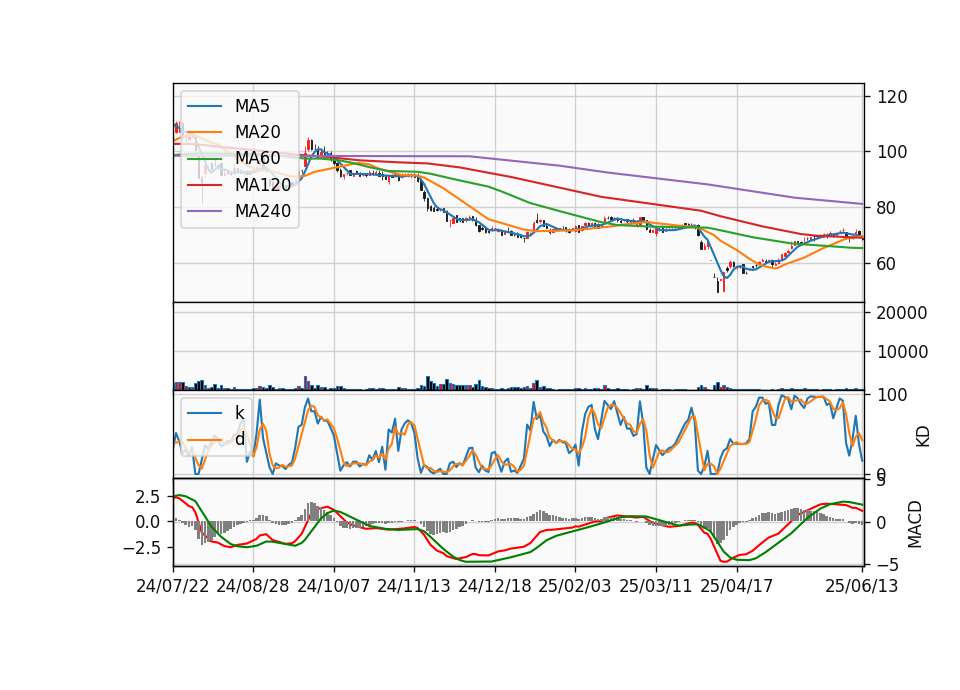960x690 pixels.
Task: Click the MA20 legend label
Action: (258, 132)
